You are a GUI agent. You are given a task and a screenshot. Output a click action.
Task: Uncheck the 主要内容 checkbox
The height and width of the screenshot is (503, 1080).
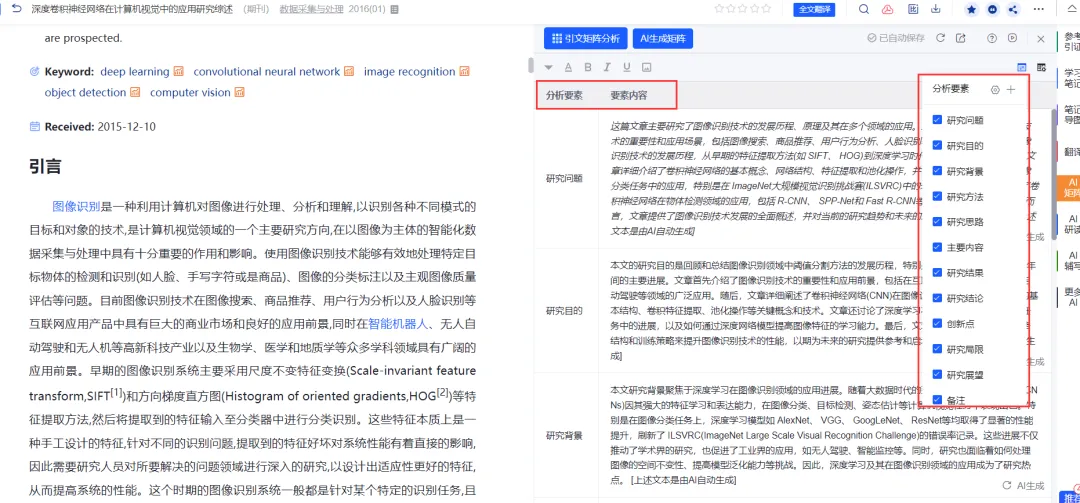click(x=937, y=247)
